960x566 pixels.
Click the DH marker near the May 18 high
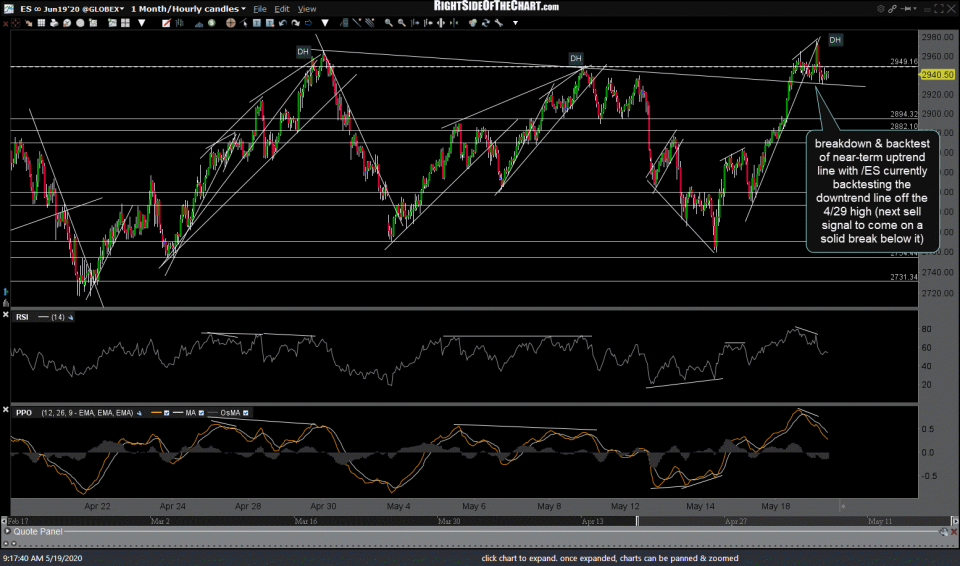tap(835, 40)
